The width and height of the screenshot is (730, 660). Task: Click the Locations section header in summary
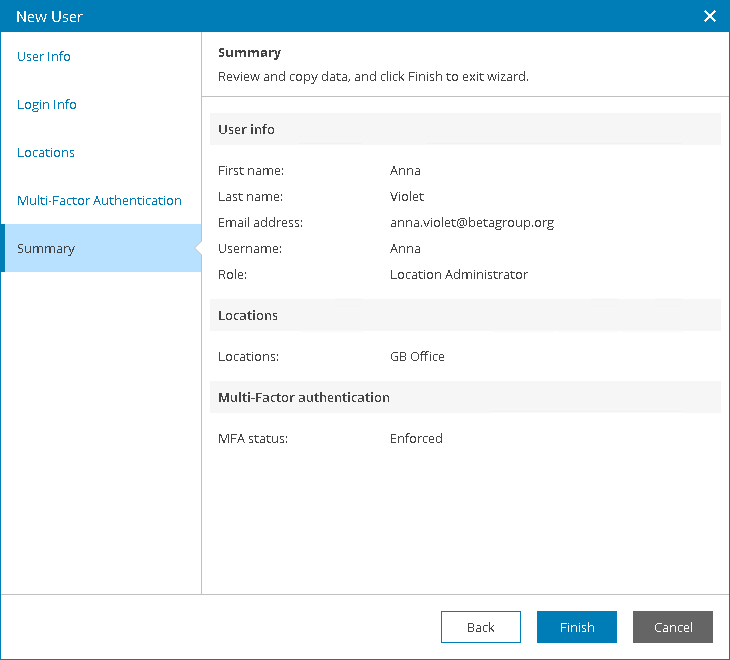click(x=248, y=316)
